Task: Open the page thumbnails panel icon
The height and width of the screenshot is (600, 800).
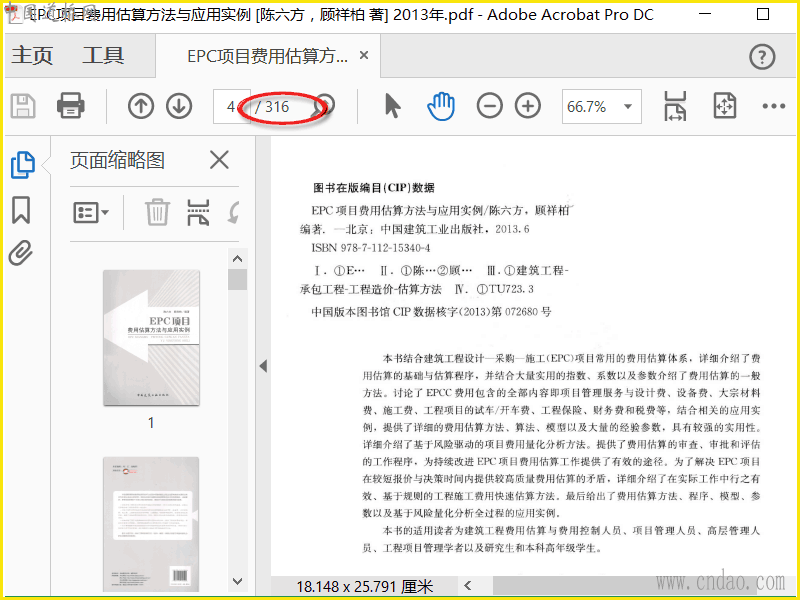Action: click(x=22, y=165)
